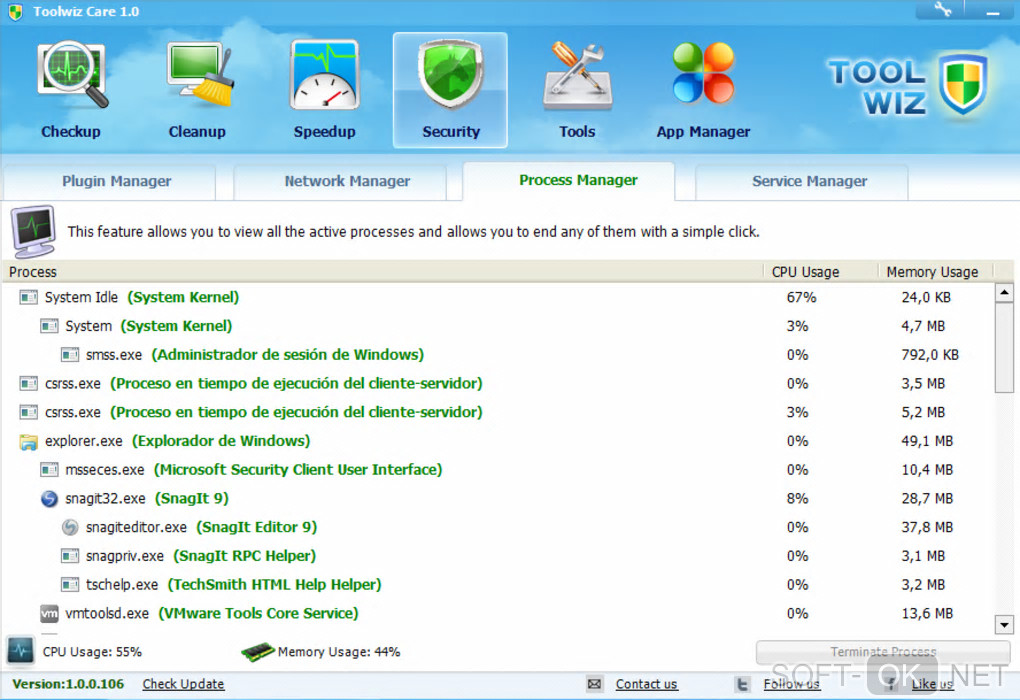Select the snagiteditor.exe process row
Image resolution: width=1020 pixels, height=700 pixels.
[498, 527]
